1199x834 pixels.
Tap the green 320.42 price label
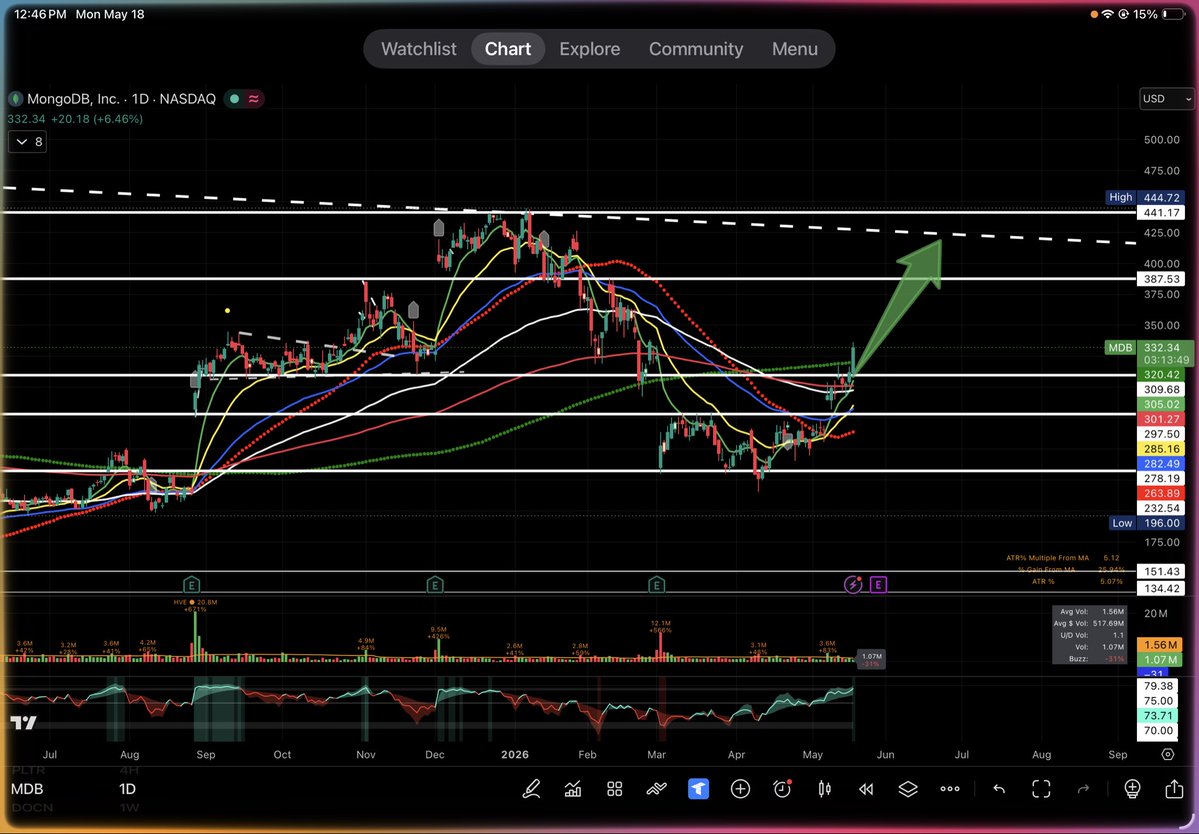1160,375
